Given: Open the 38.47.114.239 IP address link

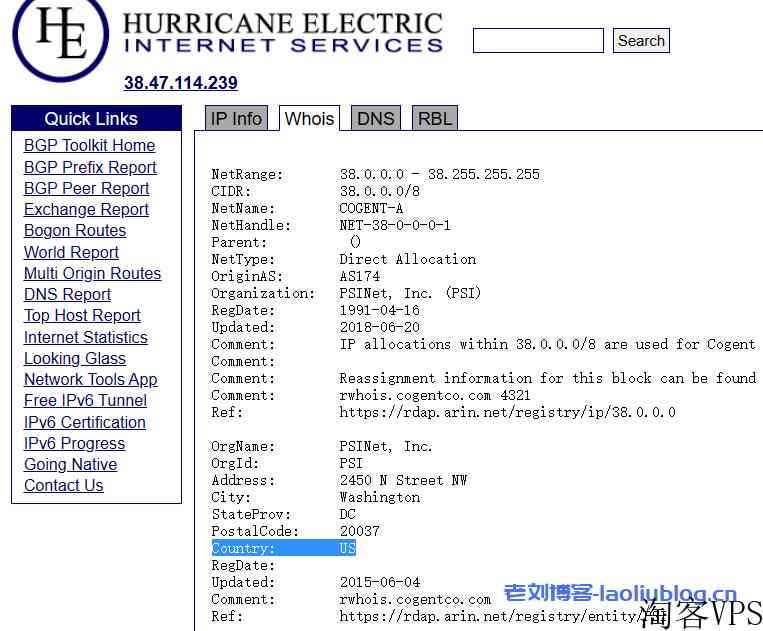Looking at the screenshot, I should click(x=180, y=83).
